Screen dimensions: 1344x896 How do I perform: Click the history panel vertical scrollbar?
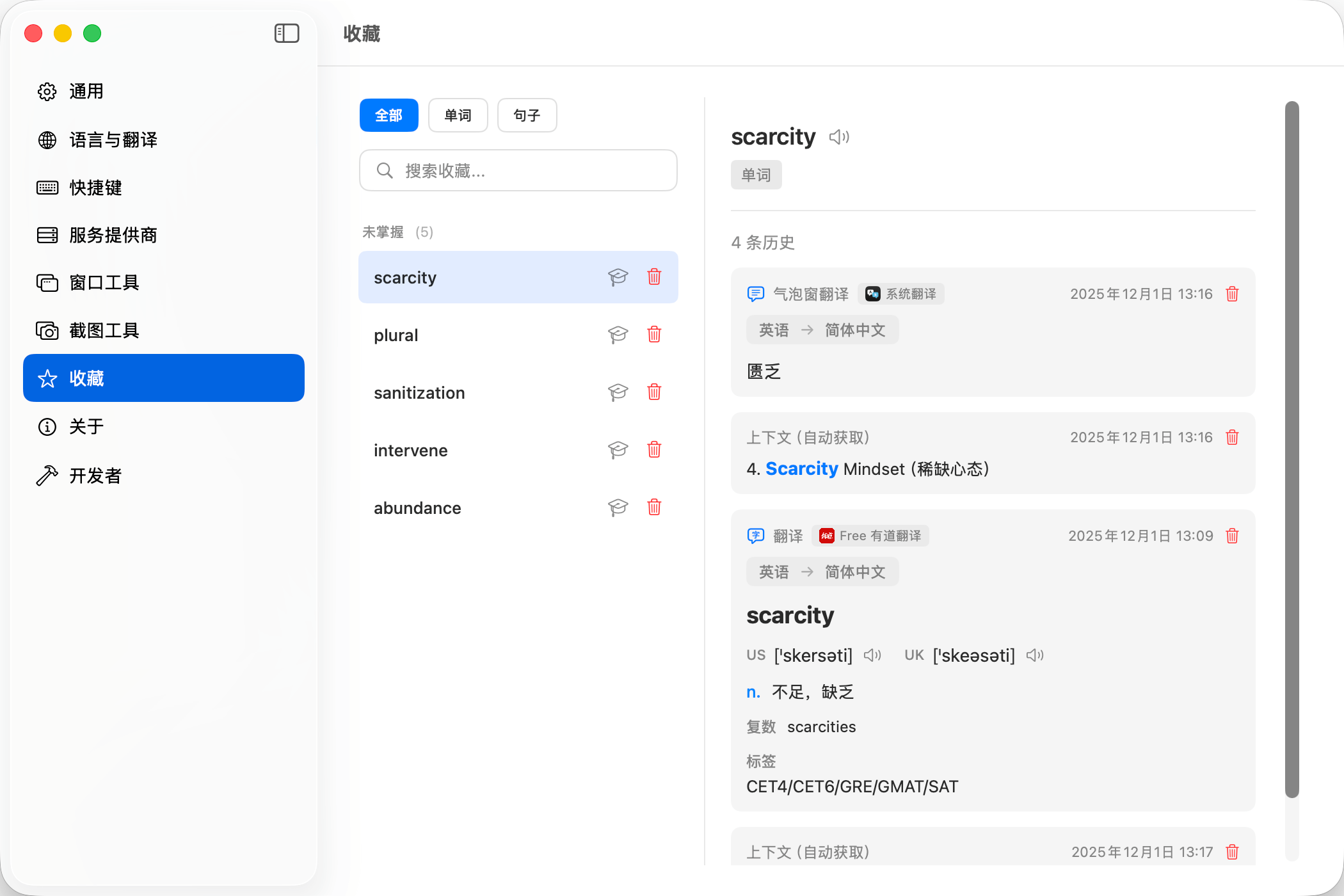click(1292, 448)
